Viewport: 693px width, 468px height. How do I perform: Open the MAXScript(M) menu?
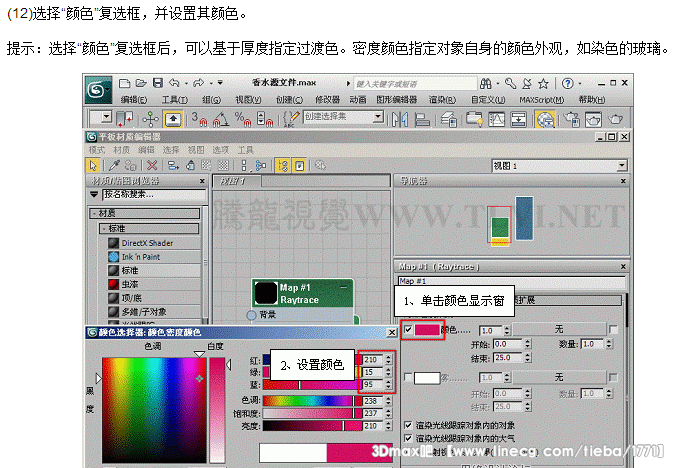click(541, 99)
